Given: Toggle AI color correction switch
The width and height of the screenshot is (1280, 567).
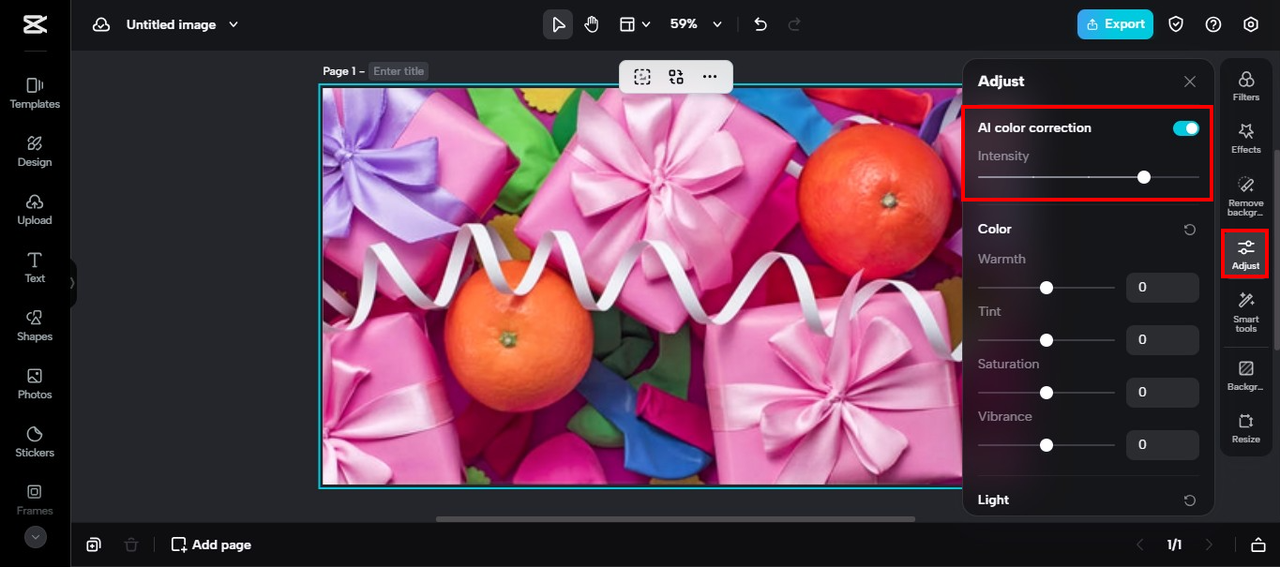Looking at the screenshot, I should point(1186,128).
